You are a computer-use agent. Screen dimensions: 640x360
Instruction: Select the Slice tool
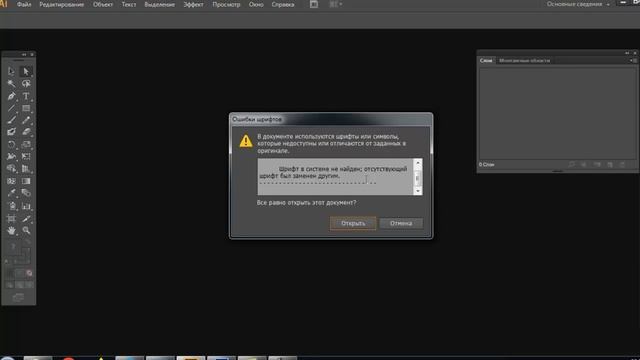coord(26,219)
